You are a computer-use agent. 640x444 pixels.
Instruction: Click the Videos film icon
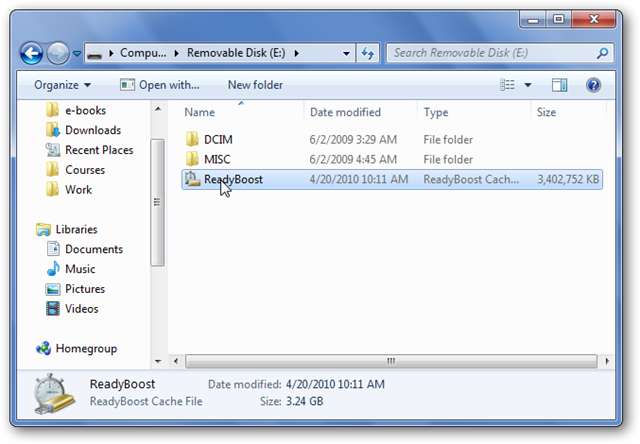point(53,309)
